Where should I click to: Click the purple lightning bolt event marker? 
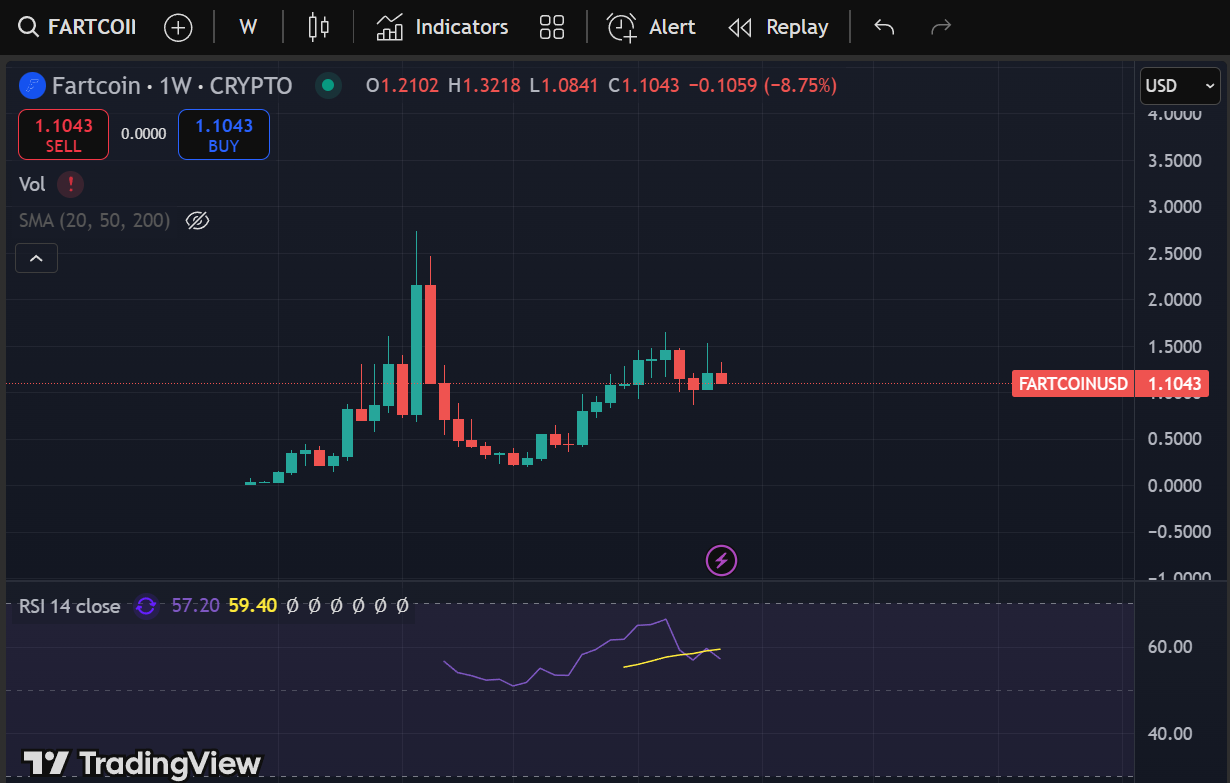721,561
